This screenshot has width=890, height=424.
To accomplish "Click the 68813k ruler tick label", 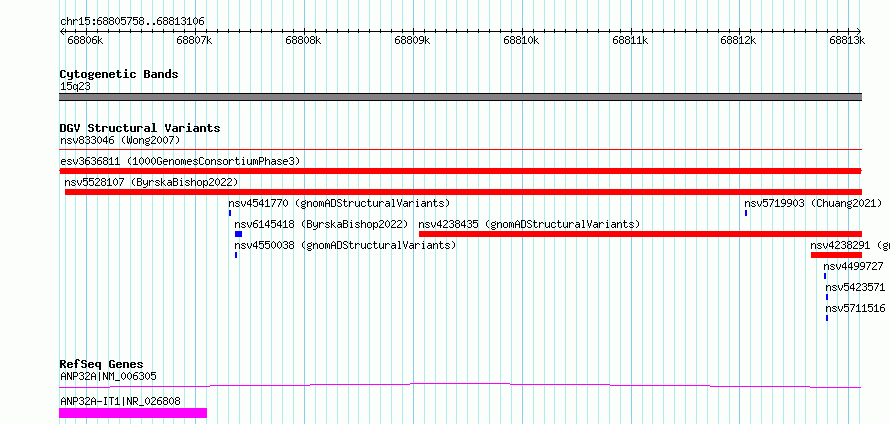I will [847, 40].
